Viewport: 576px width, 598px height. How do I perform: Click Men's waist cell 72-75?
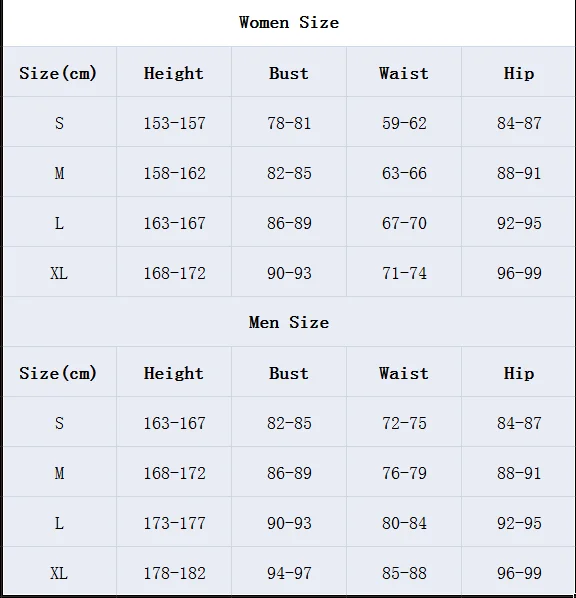tap(404, 423)
